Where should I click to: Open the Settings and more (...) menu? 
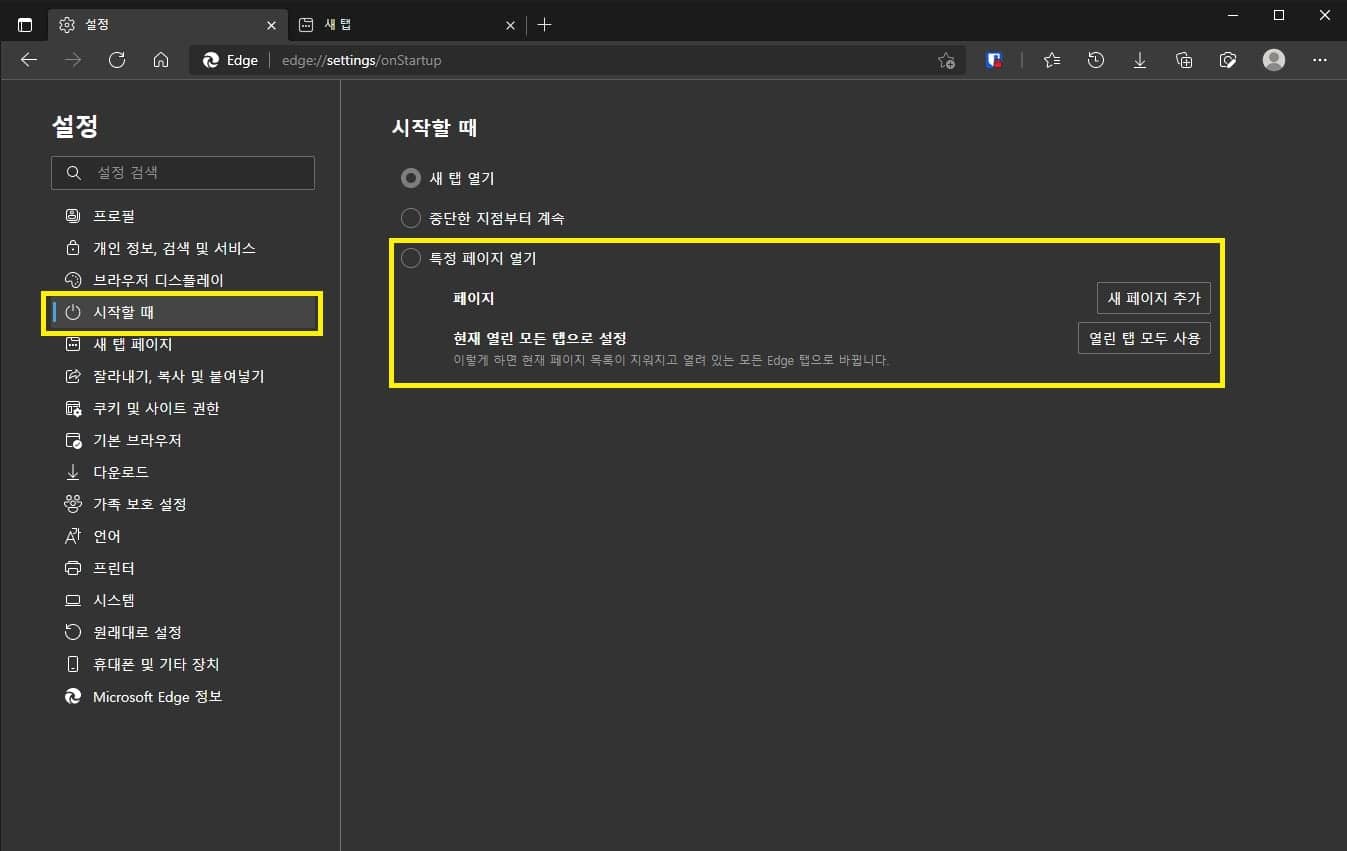(1320, 60)
